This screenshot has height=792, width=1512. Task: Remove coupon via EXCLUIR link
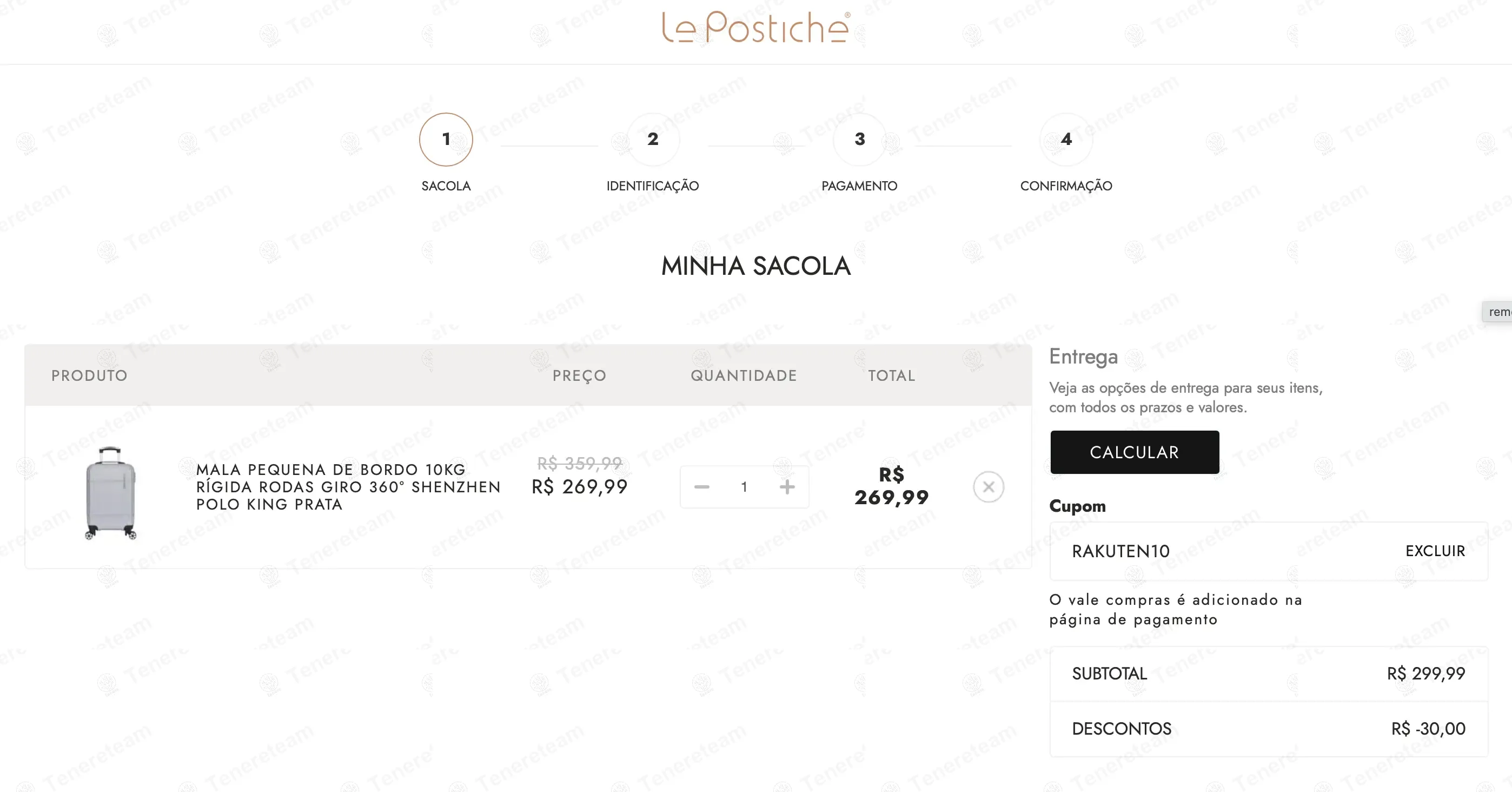[1435, 551]
